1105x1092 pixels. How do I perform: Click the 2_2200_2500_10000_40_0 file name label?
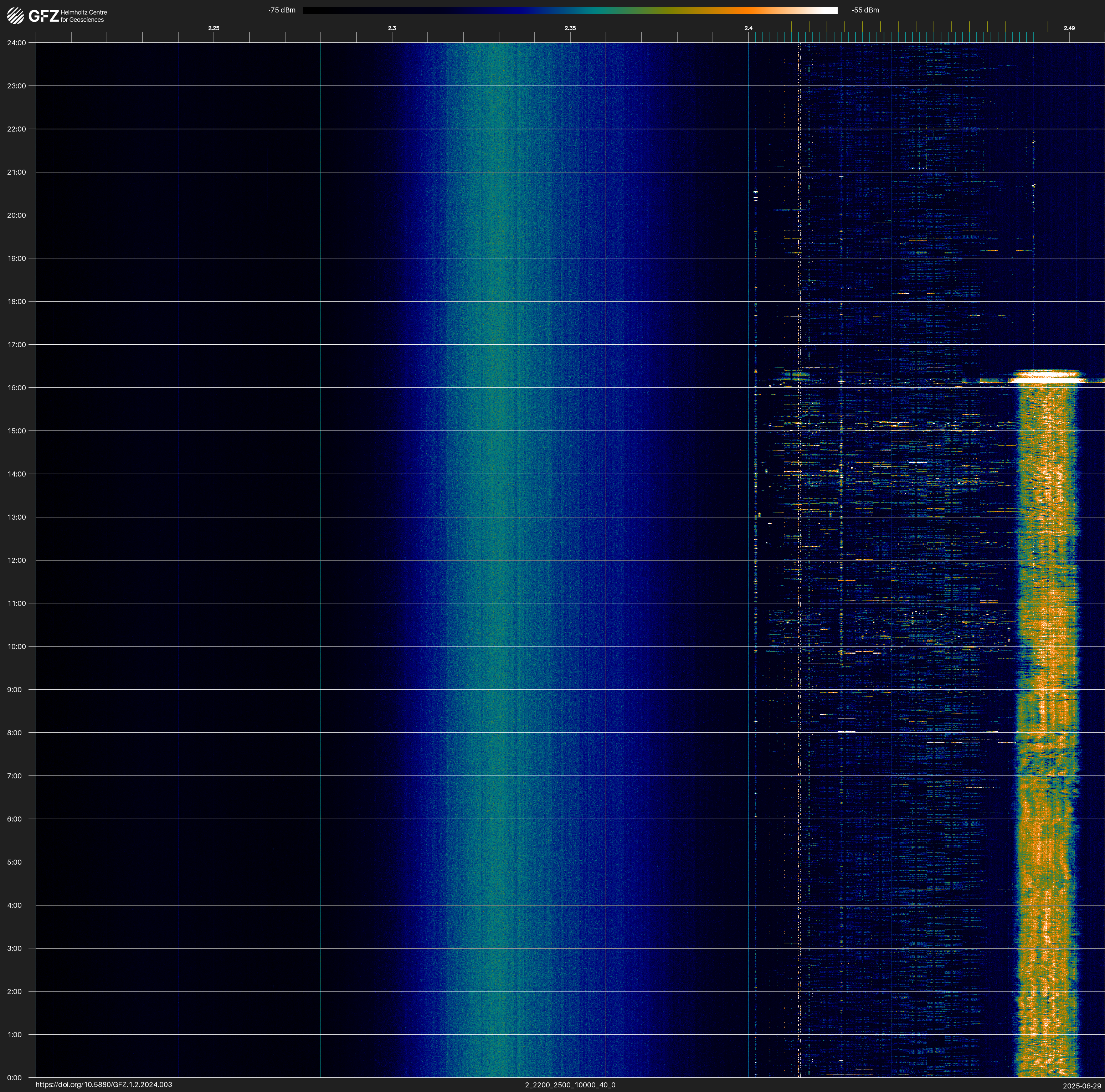click(570, 1085)
